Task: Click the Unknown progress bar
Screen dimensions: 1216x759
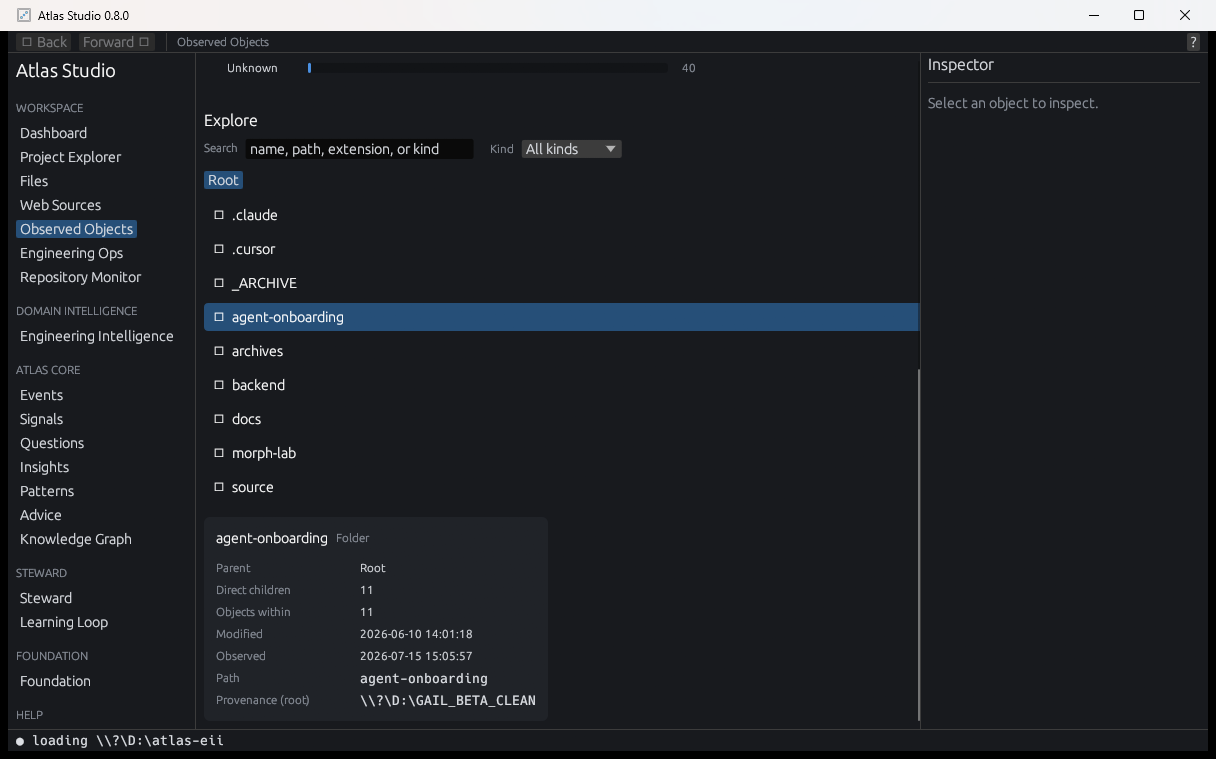Action: [488, 68]
